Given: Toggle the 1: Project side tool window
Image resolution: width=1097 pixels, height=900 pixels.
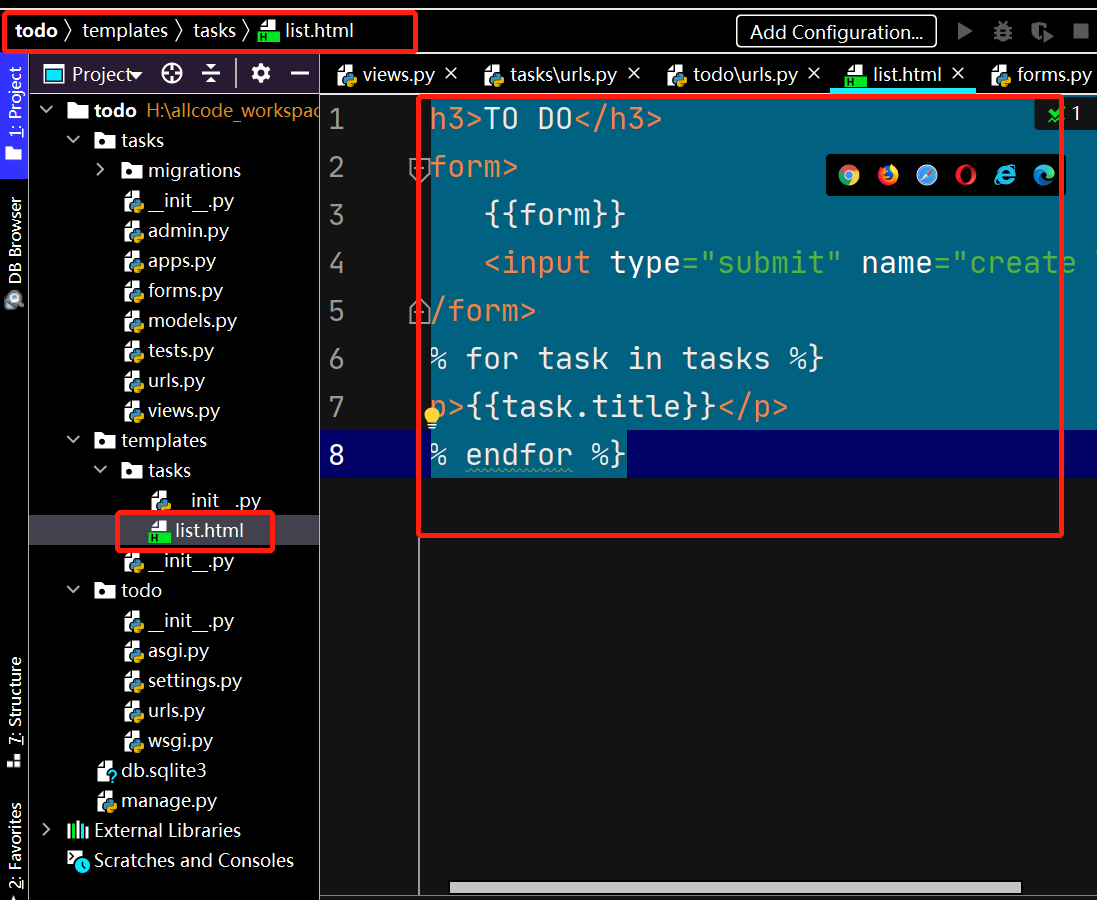Looking at the screenshot, I should tap(14, 114).
